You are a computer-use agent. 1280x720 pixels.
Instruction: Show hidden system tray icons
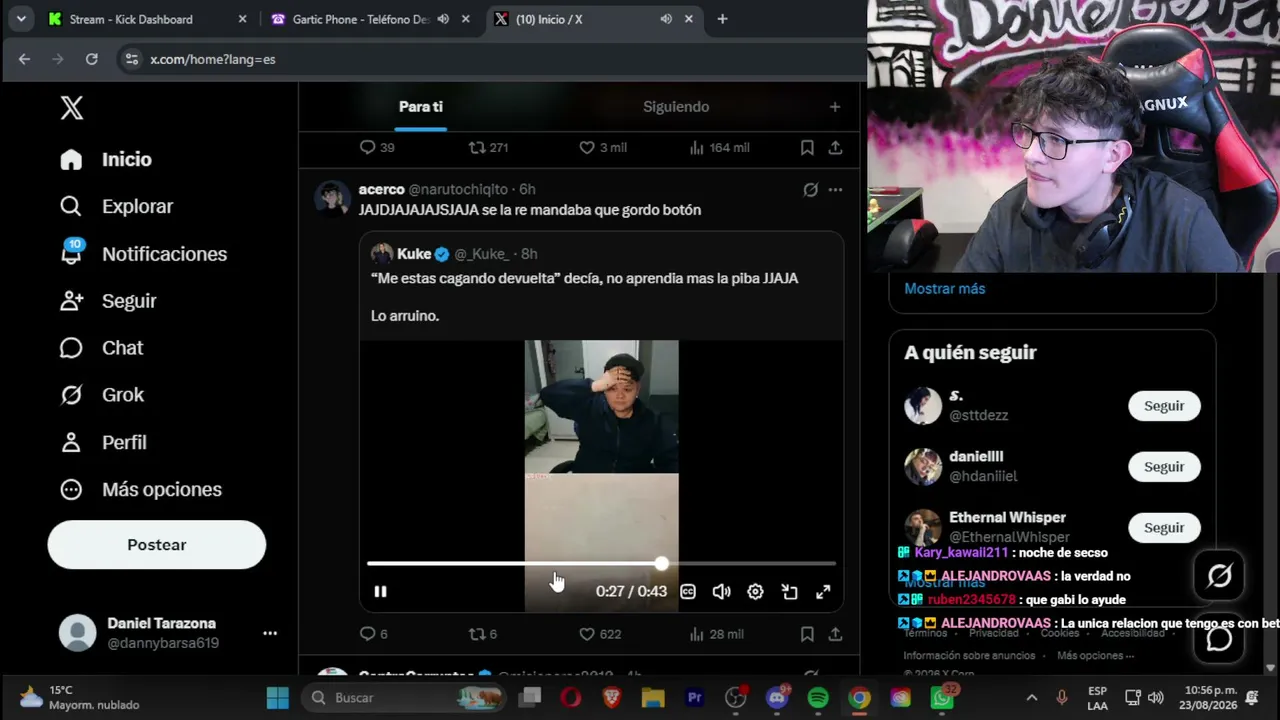point(1032,698)
